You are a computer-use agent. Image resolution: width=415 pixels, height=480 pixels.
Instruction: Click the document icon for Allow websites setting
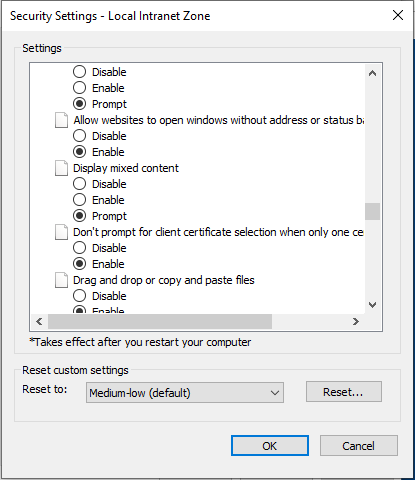point(62,120)
